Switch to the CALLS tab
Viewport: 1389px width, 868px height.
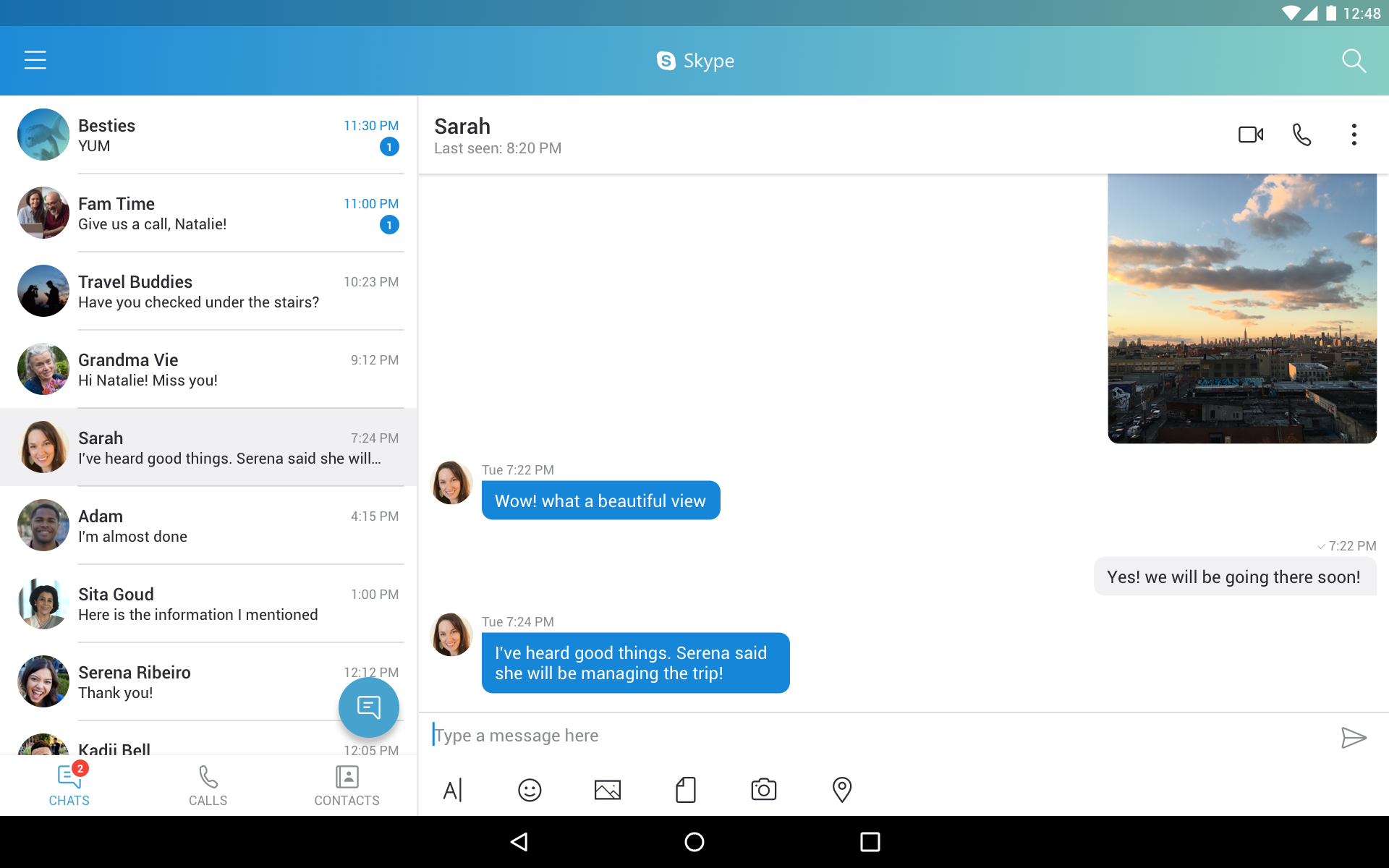(x=208, y=785)
